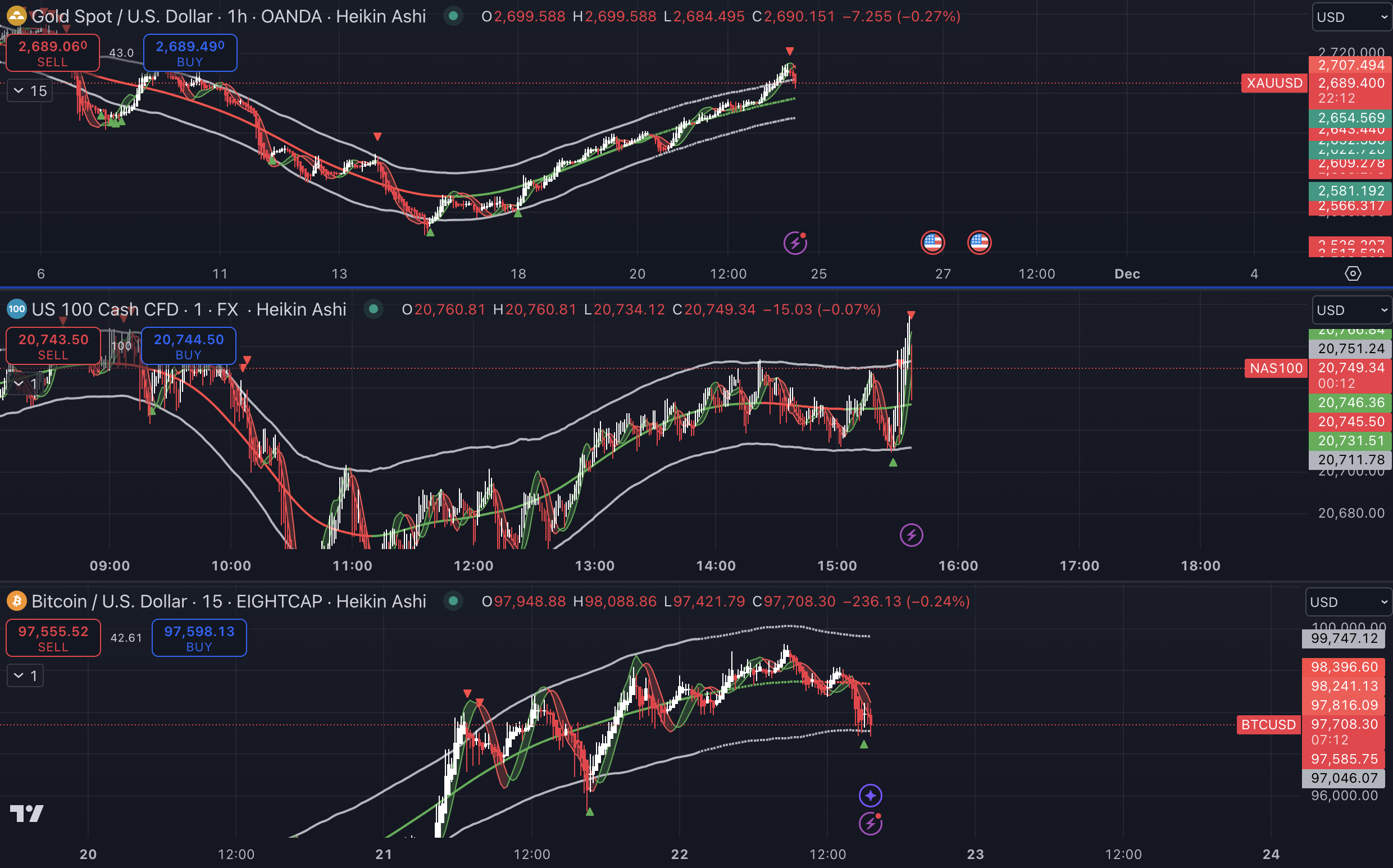Image resolution: width=1393 pixels, height=868 pixels.
Task: Click the Dec label on Gold time axis
Action: coord(1127,274)
